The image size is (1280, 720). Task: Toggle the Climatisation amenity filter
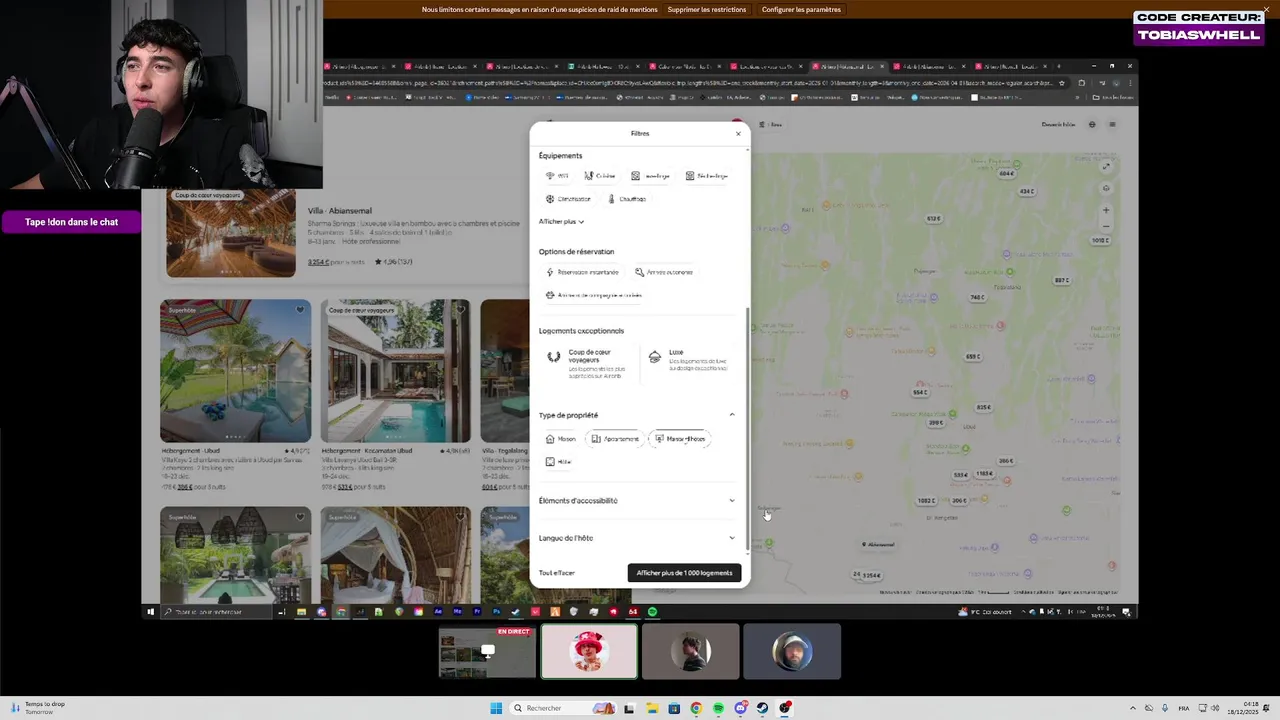click(569, 199)
